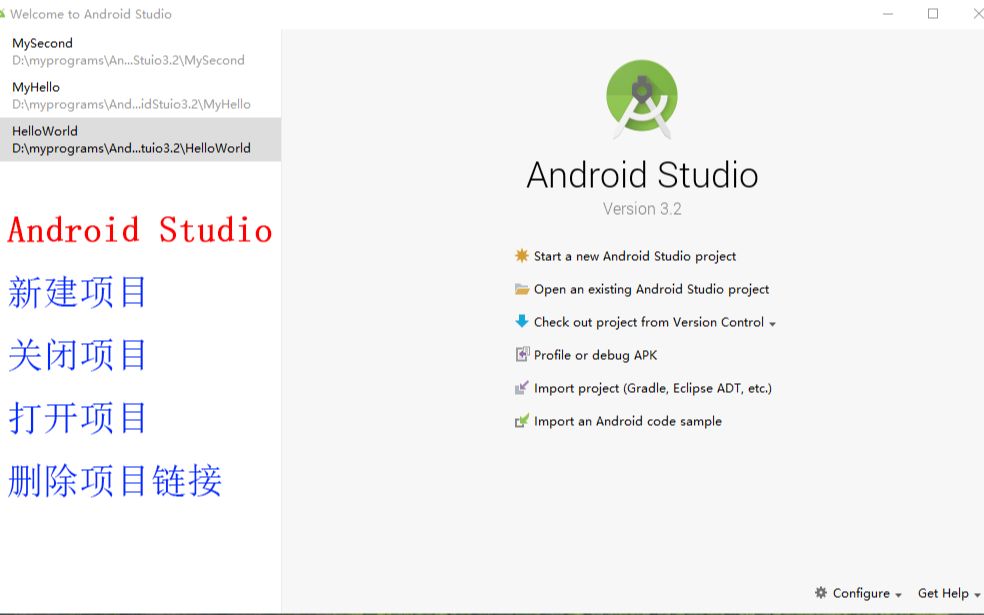This screenshot has width=984, height=615.
Task: Click the blue download arrow for Version Control
Action: pos(520,322)
